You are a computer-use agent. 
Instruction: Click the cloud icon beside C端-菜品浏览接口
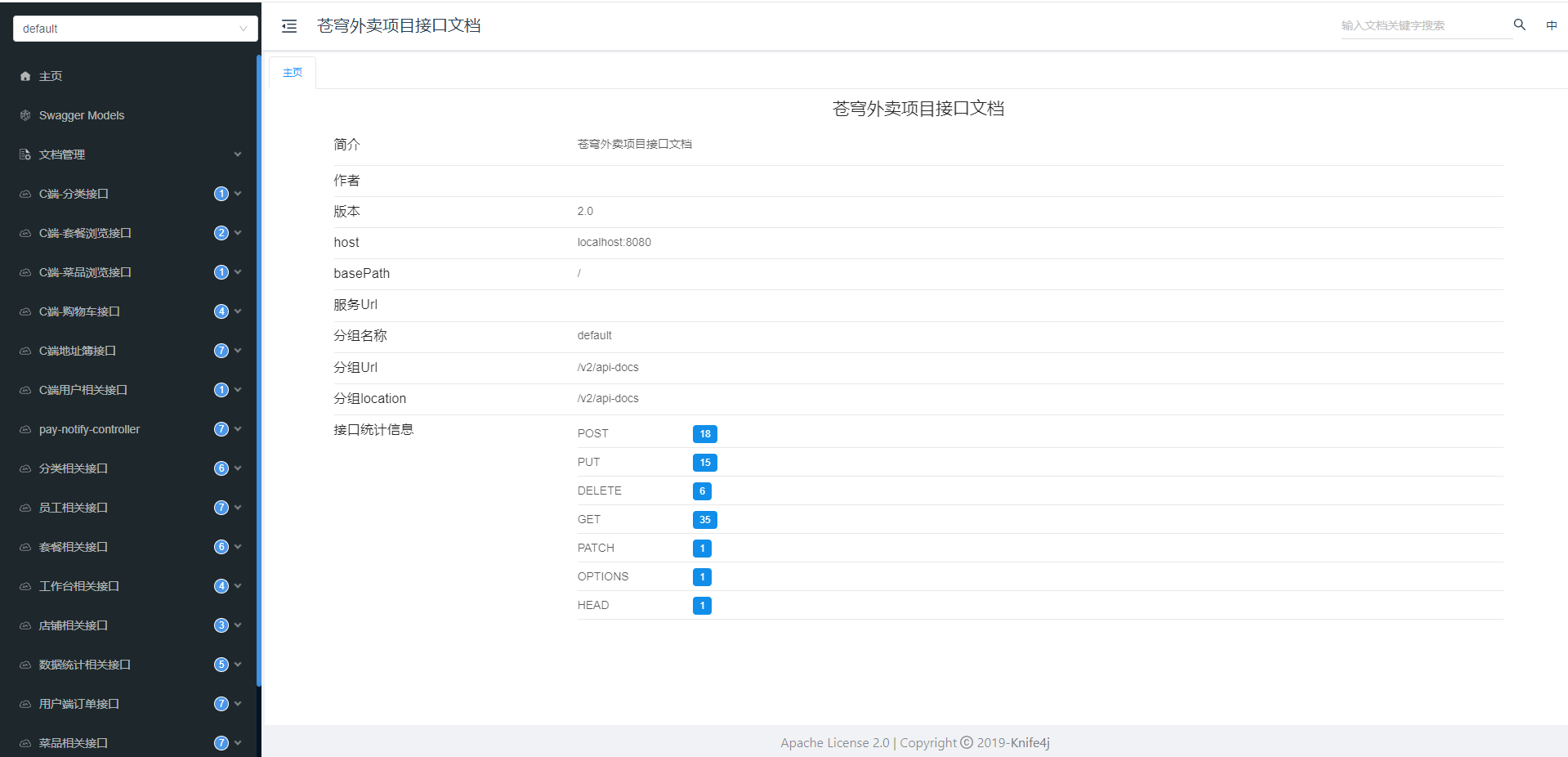click(25, 272)
